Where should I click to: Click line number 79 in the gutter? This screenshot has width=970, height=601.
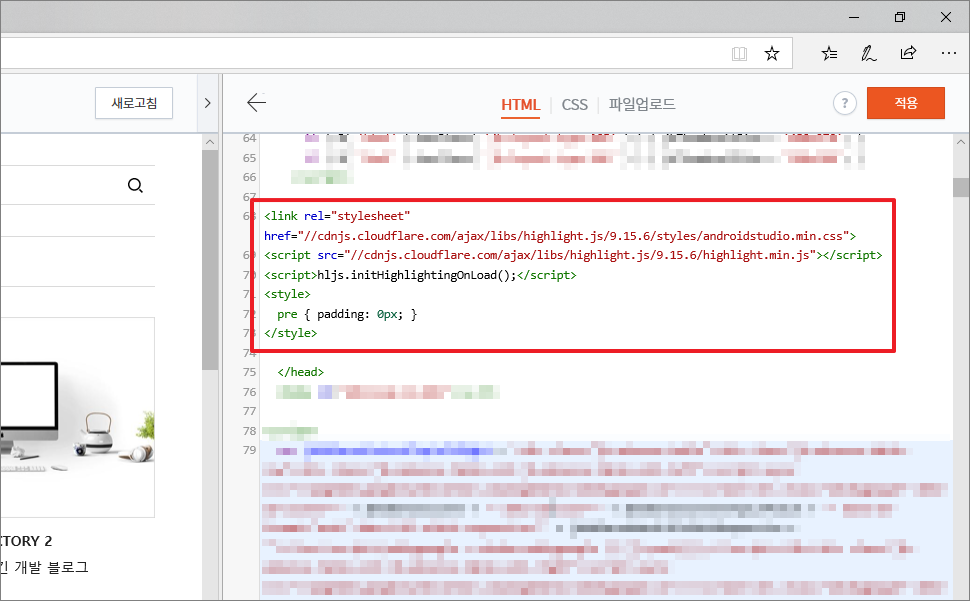(x=249, y=450)
